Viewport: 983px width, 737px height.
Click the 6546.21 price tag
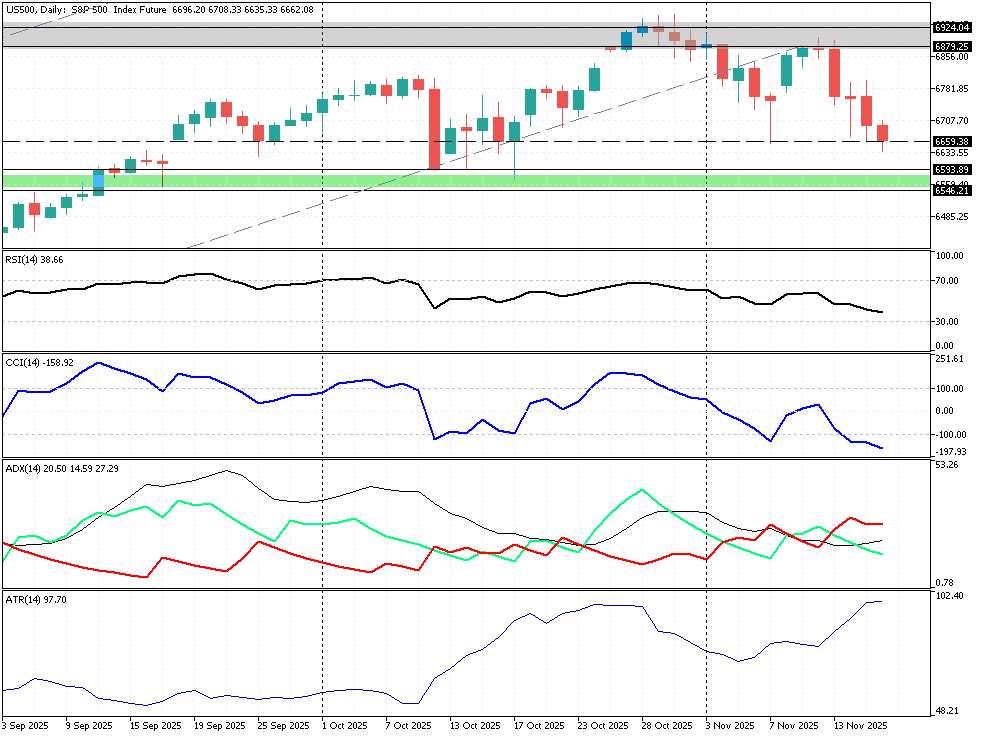(x=951, y=189)
